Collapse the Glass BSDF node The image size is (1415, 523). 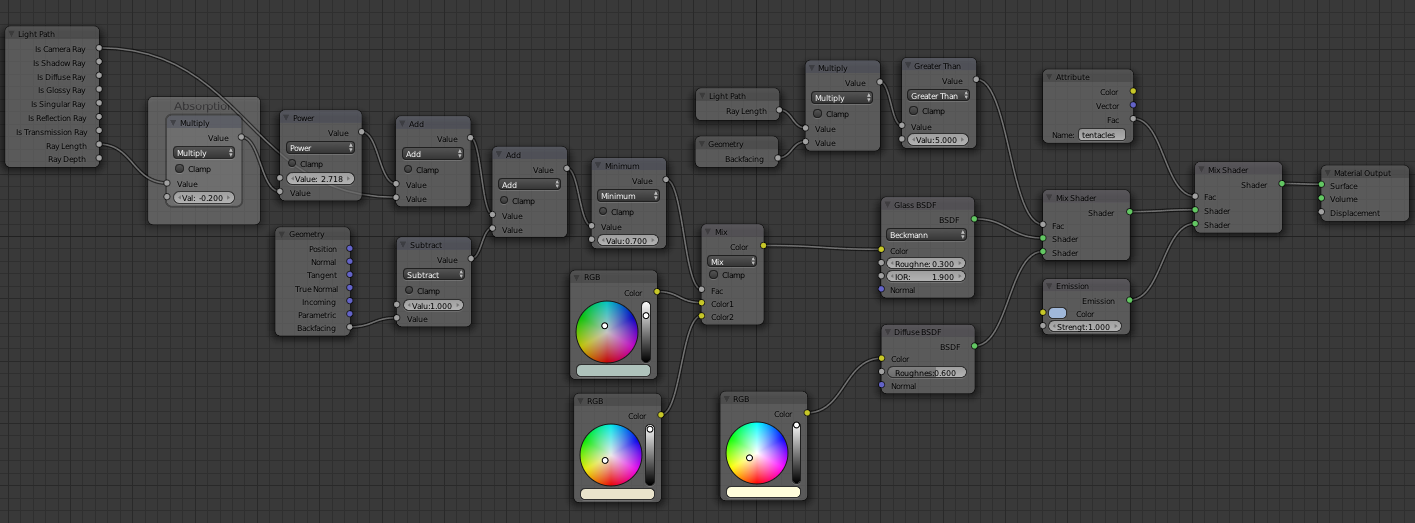(x=889, y=204)
